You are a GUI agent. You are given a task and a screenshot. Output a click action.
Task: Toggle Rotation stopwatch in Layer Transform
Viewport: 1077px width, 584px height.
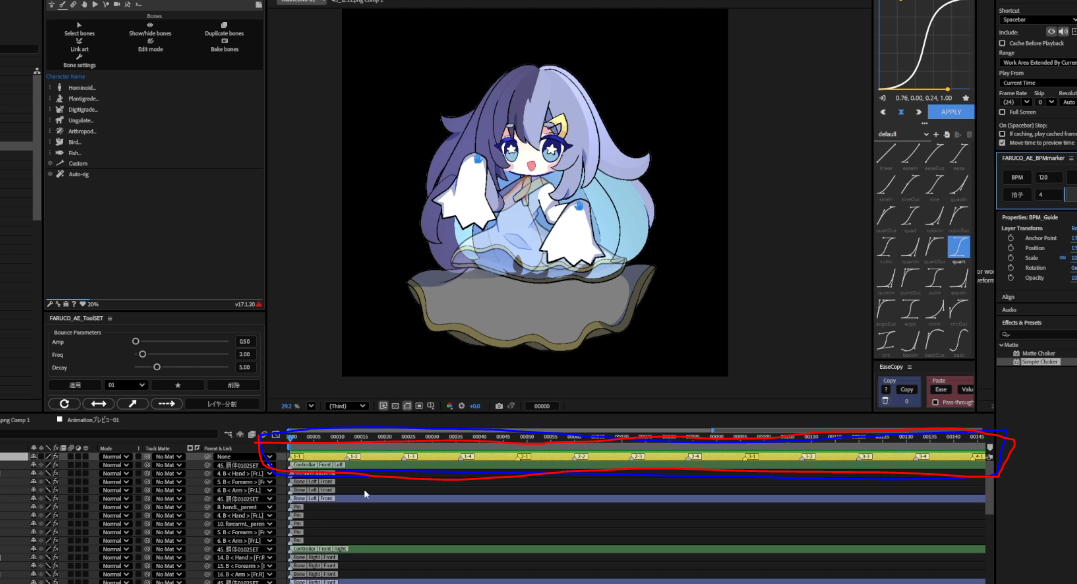click(1010, 268)
